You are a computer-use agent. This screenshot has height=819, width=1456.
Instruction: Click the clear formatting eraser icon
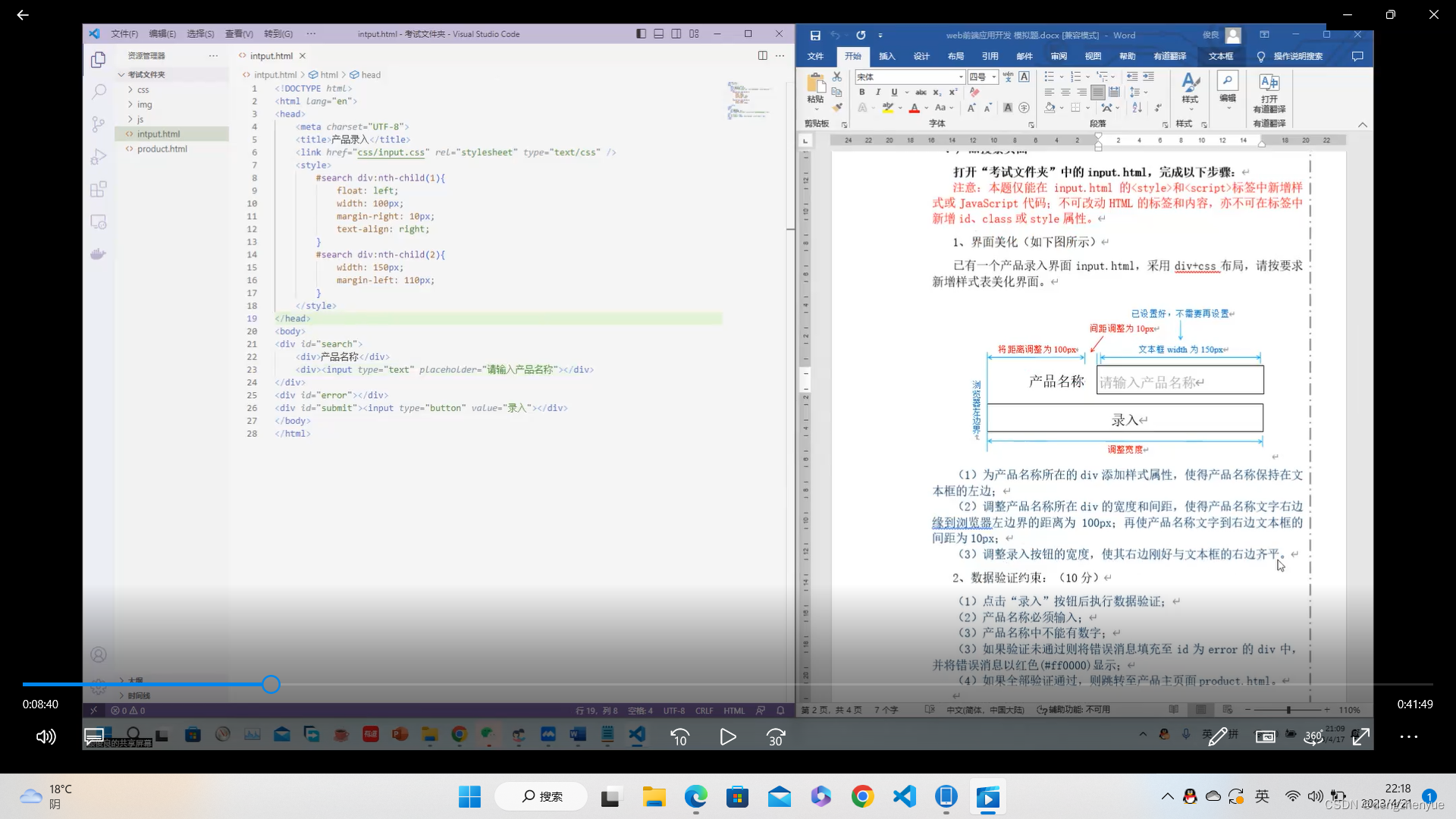pos(974,92)
